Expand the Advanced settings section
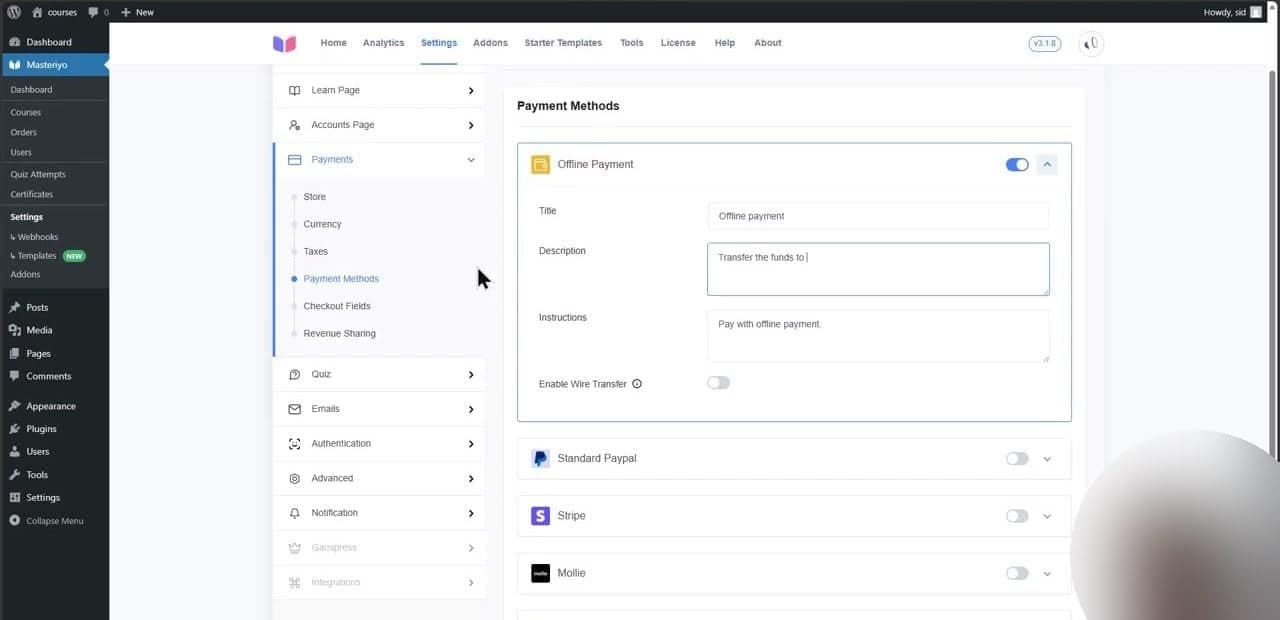This screenshot has width=1280, height=620. tap(379, 478)
